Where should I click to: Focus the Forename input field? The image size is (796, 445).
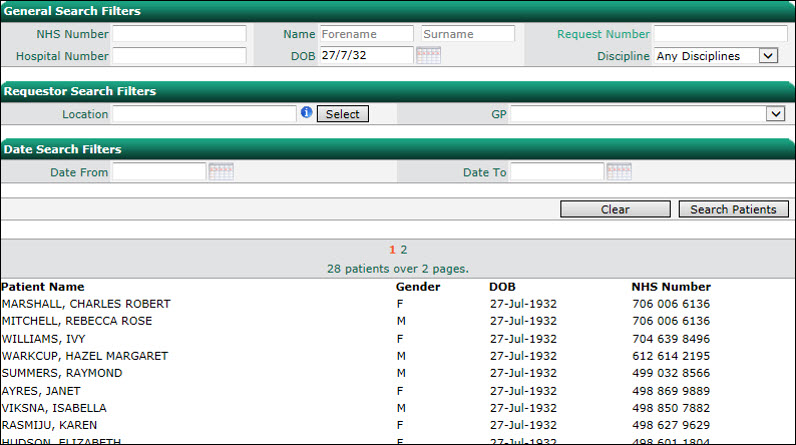[x=367, y=33]
